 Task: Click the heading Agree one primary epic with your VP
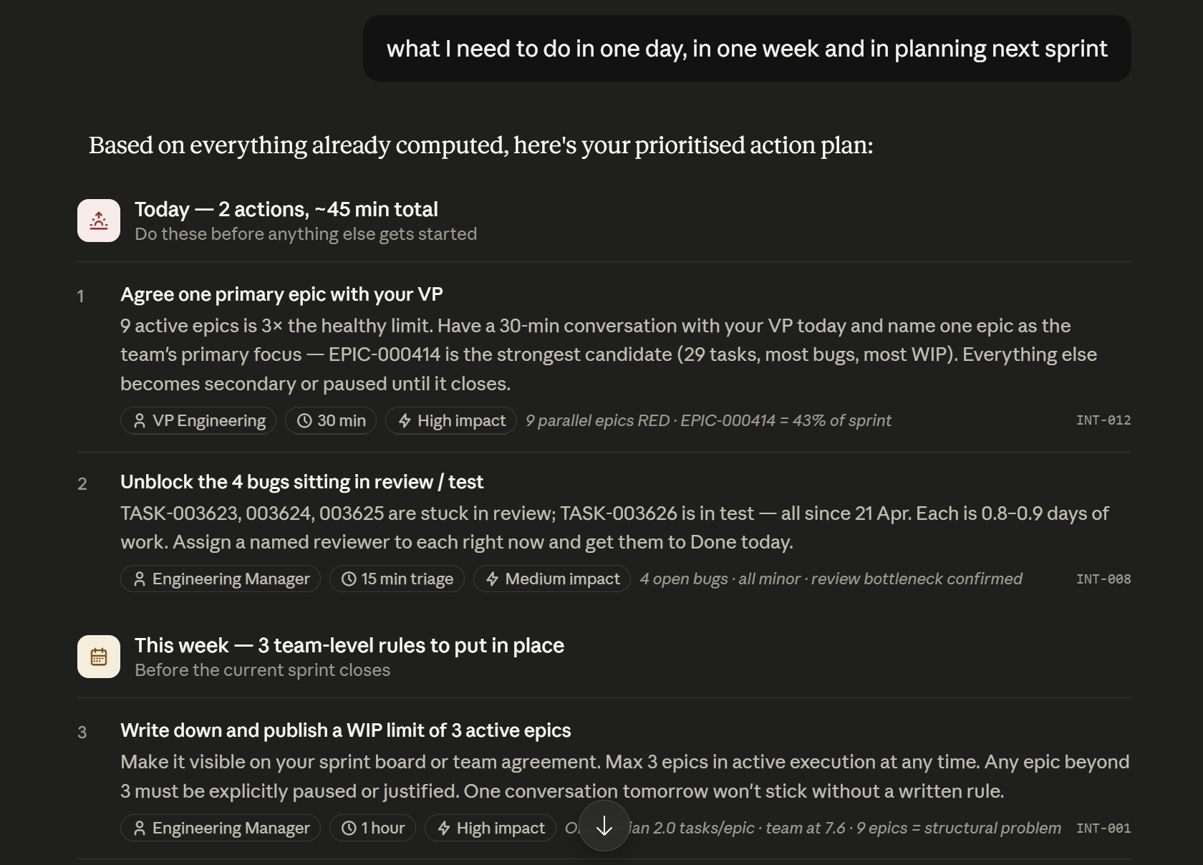coord(282,294)
